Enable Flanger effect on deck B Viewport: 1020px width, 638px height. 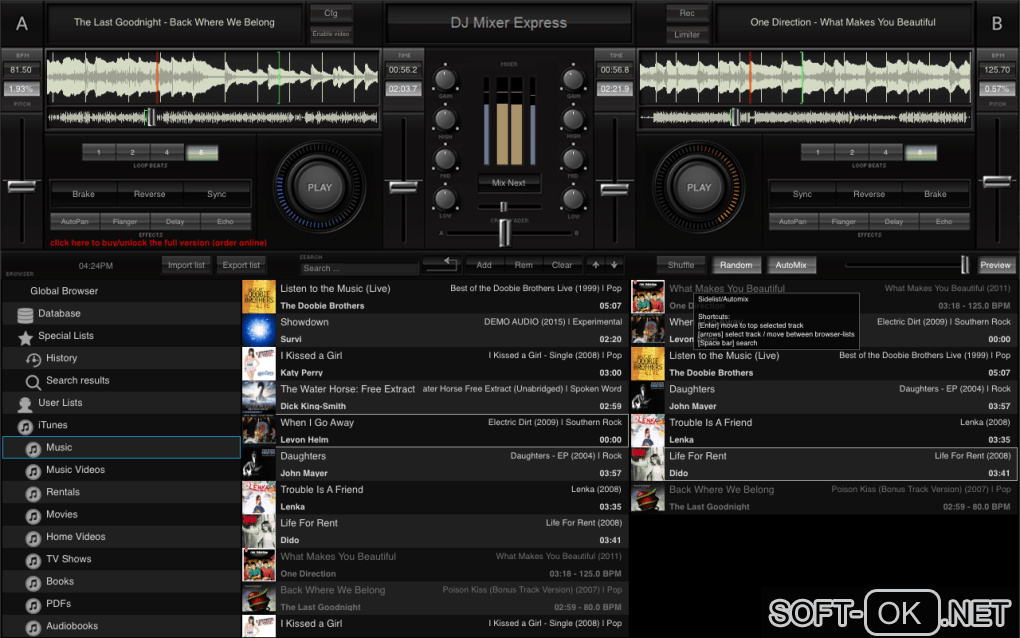pos(844,221)
